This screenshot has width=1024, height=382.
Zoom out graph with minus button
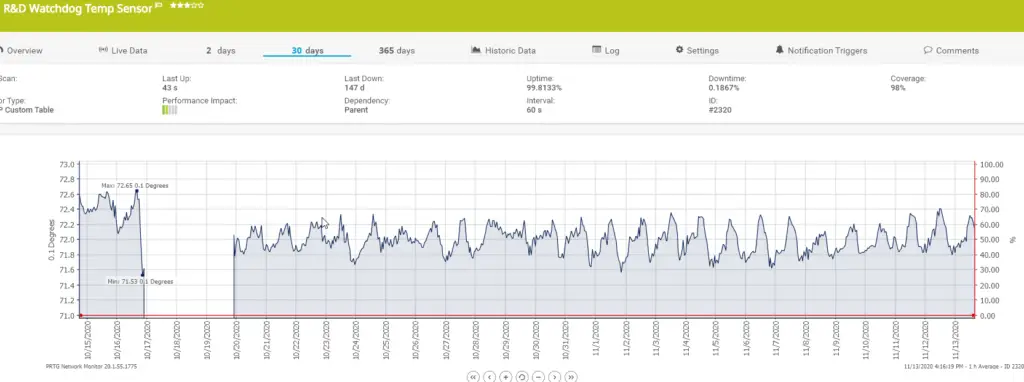click(x=538, y=377)
